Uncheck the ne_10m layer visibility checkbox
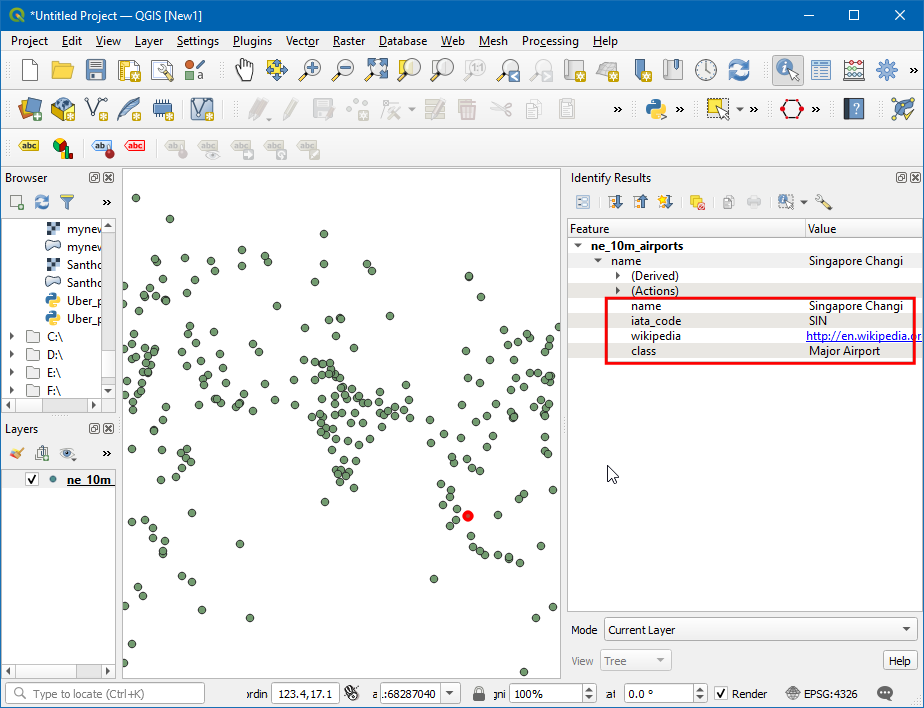The width and height of the screenshot is (924, 708). click(32, 479)
